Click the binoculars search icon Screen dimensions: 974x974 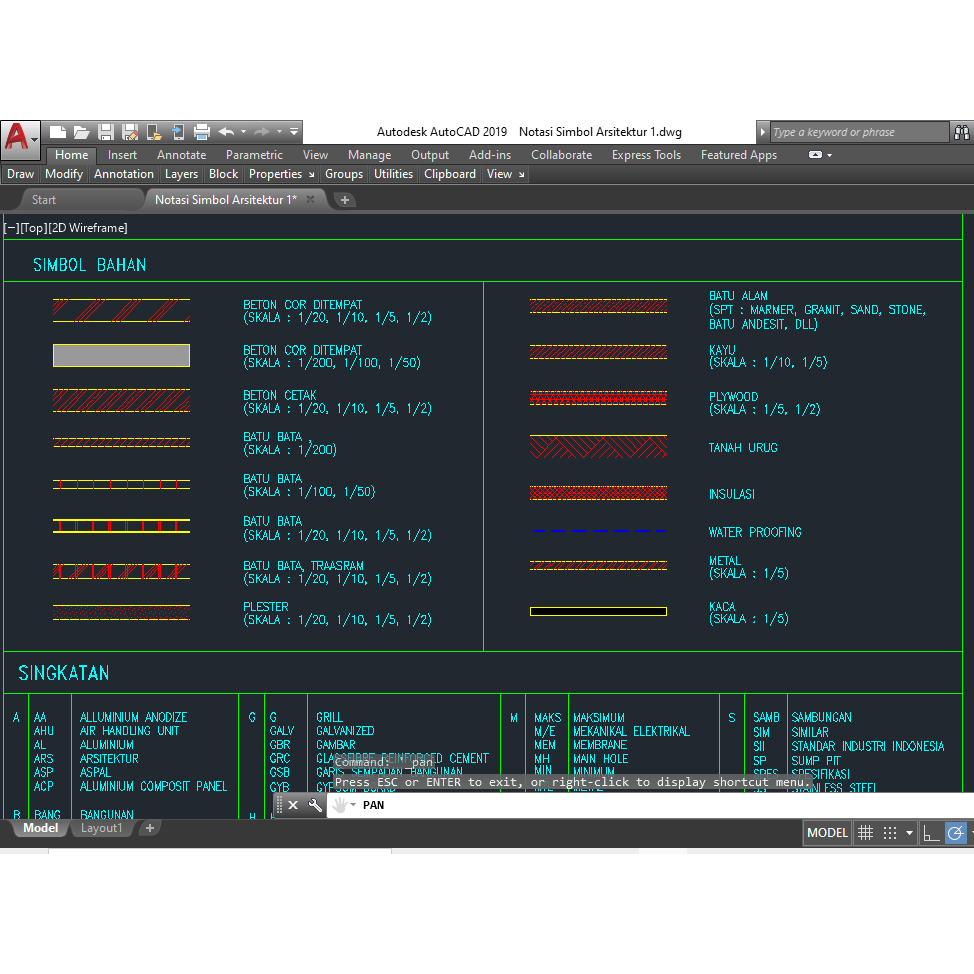coord(962,132)
